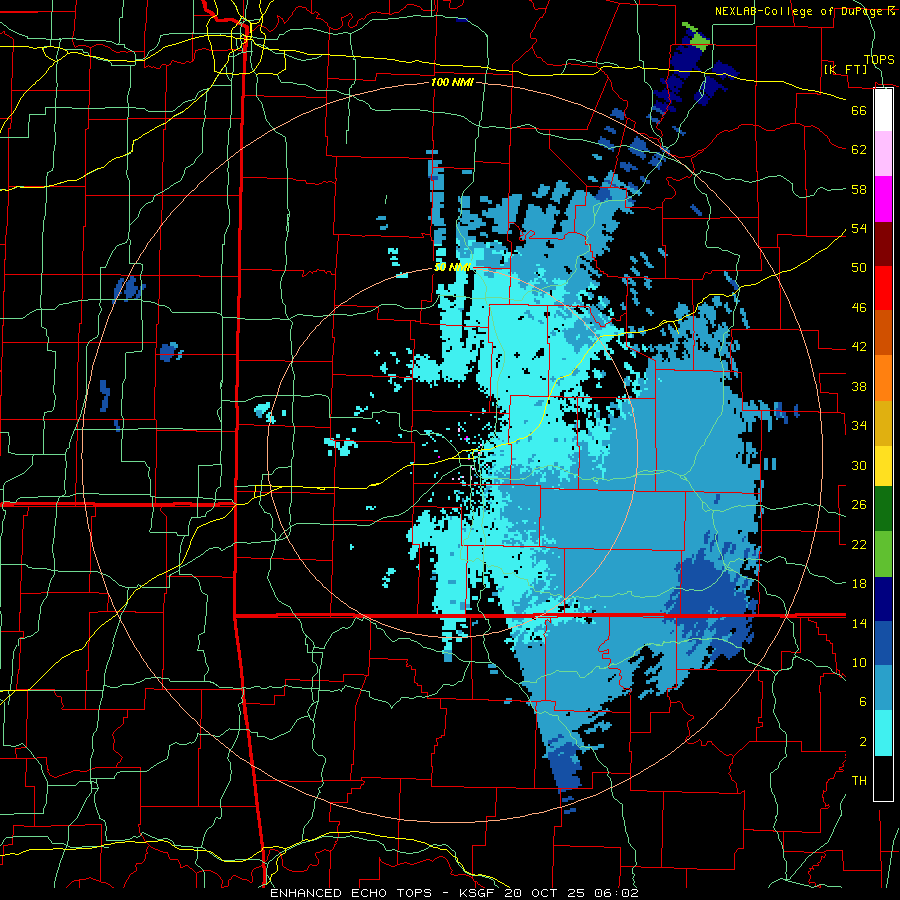Click the "NEXLAB-College of DuPage" credit text
900x900 pixels.
(800, 11)
